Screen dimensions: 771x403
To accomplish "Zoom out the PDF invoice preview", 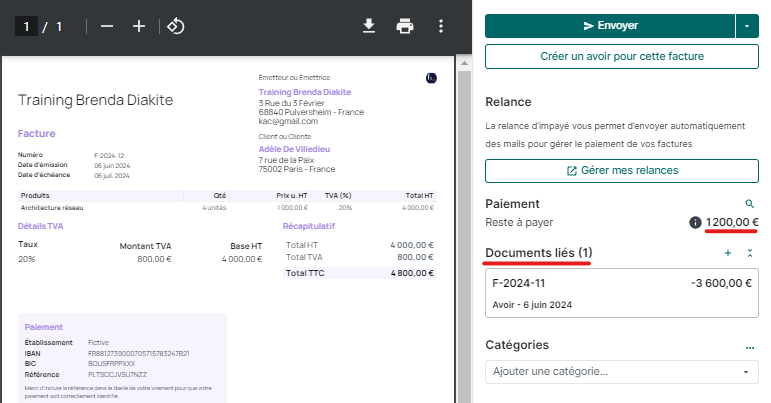I will click(107, 26).
